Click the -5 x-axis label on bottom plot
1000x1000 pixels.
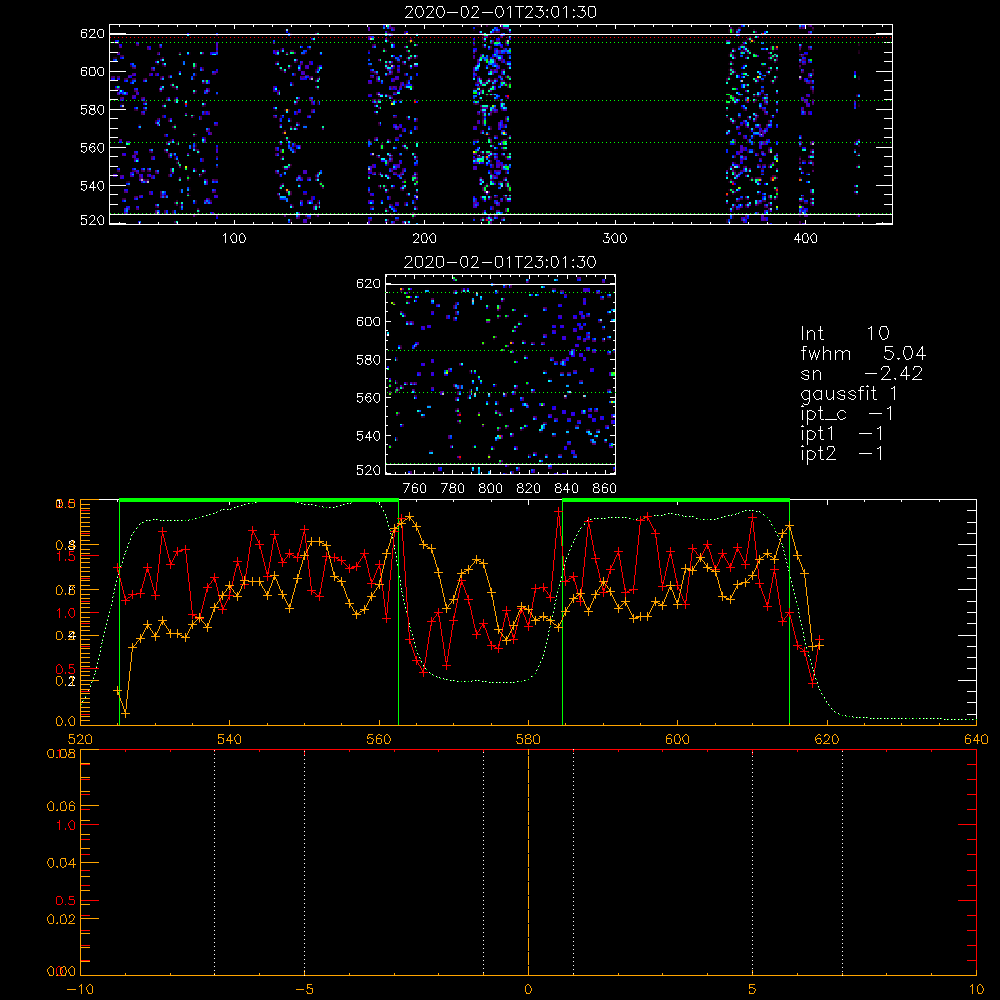pos(305,990)
